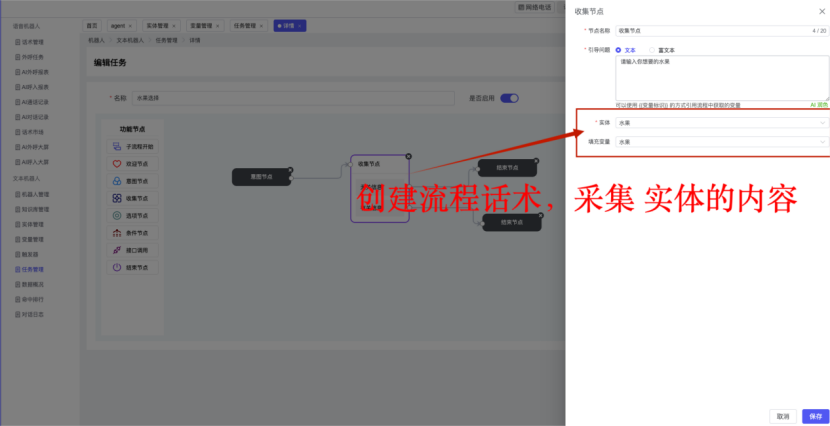Click the 接口调用 icon
The height and width of the screenshot is (426, 830).
tap(117, 250)
